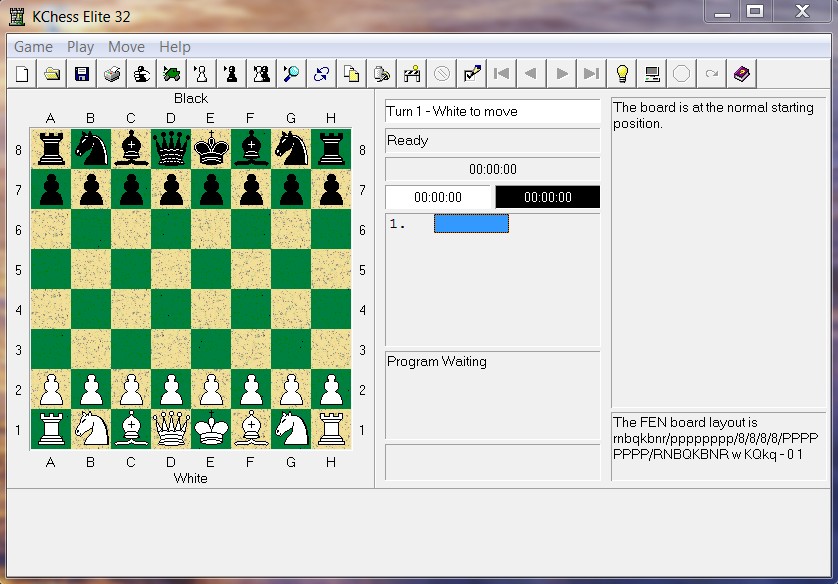Open the Play menu
Image resolution: width=838 pixels, height=584 pixels.
(x=80, y=47)
